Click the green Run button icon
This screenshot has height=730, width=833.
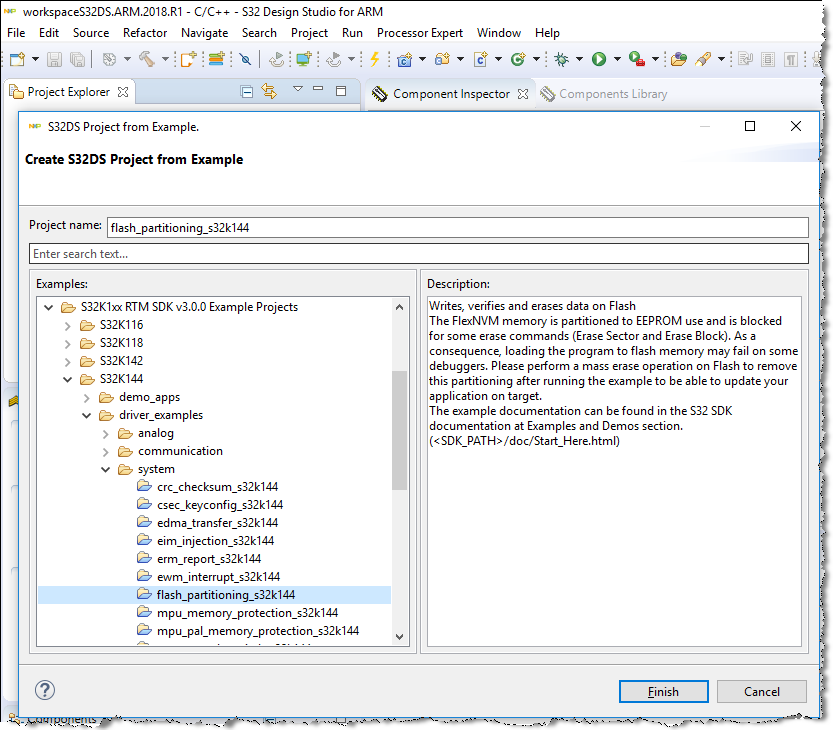coord(599,59)
